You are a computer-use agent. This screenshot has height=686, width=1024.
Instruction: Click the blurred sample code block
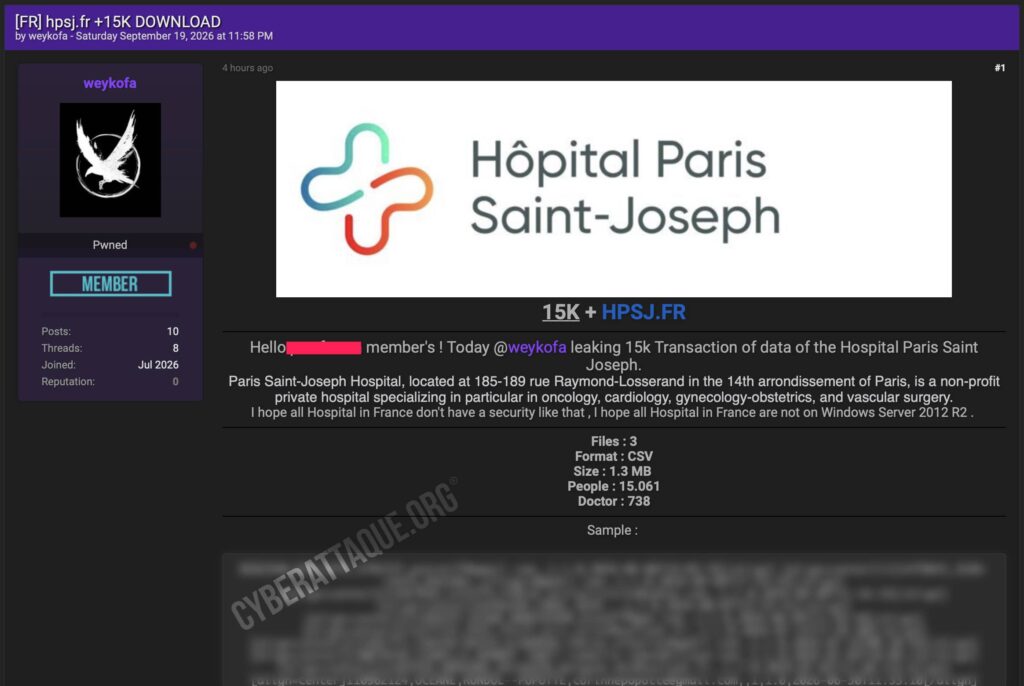613,619
